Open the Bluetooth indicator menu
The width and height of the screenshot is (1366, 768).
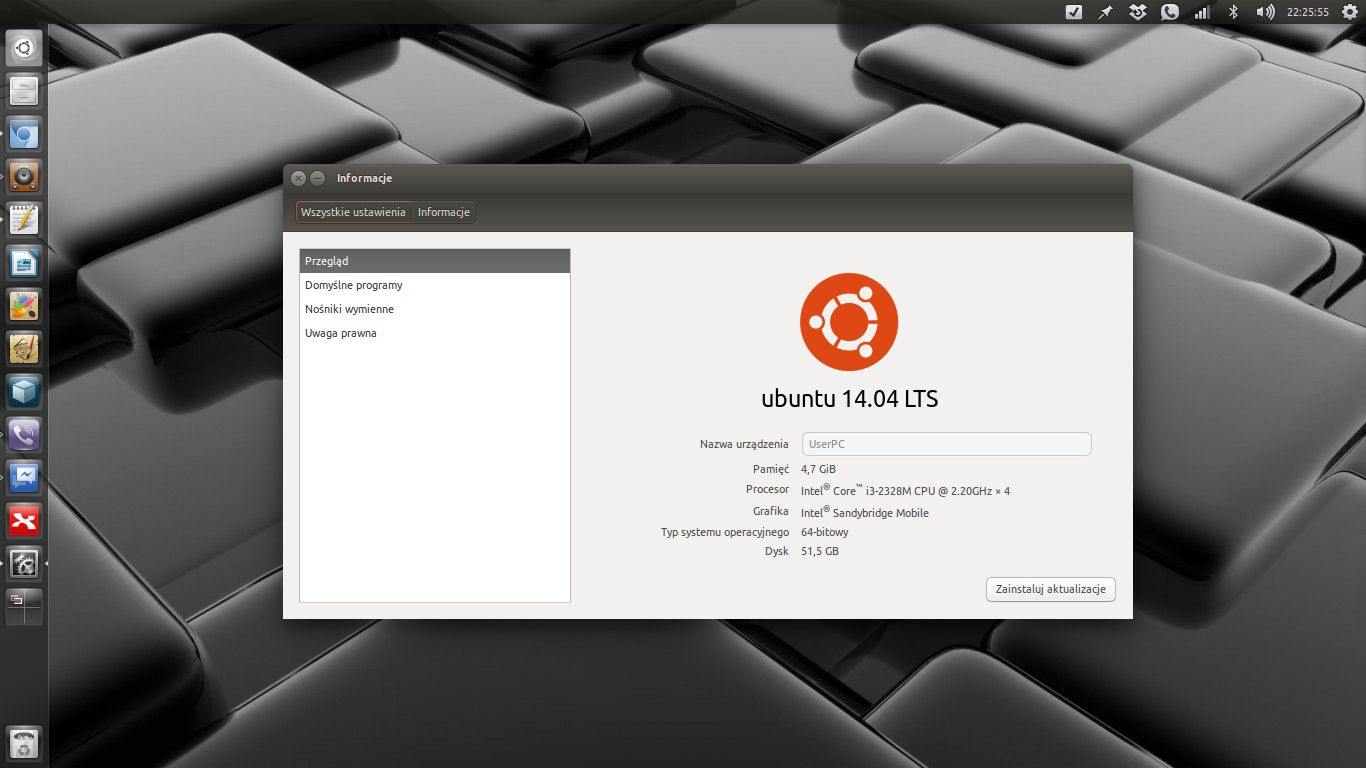pyautogui.click(x=1233, y=12)
